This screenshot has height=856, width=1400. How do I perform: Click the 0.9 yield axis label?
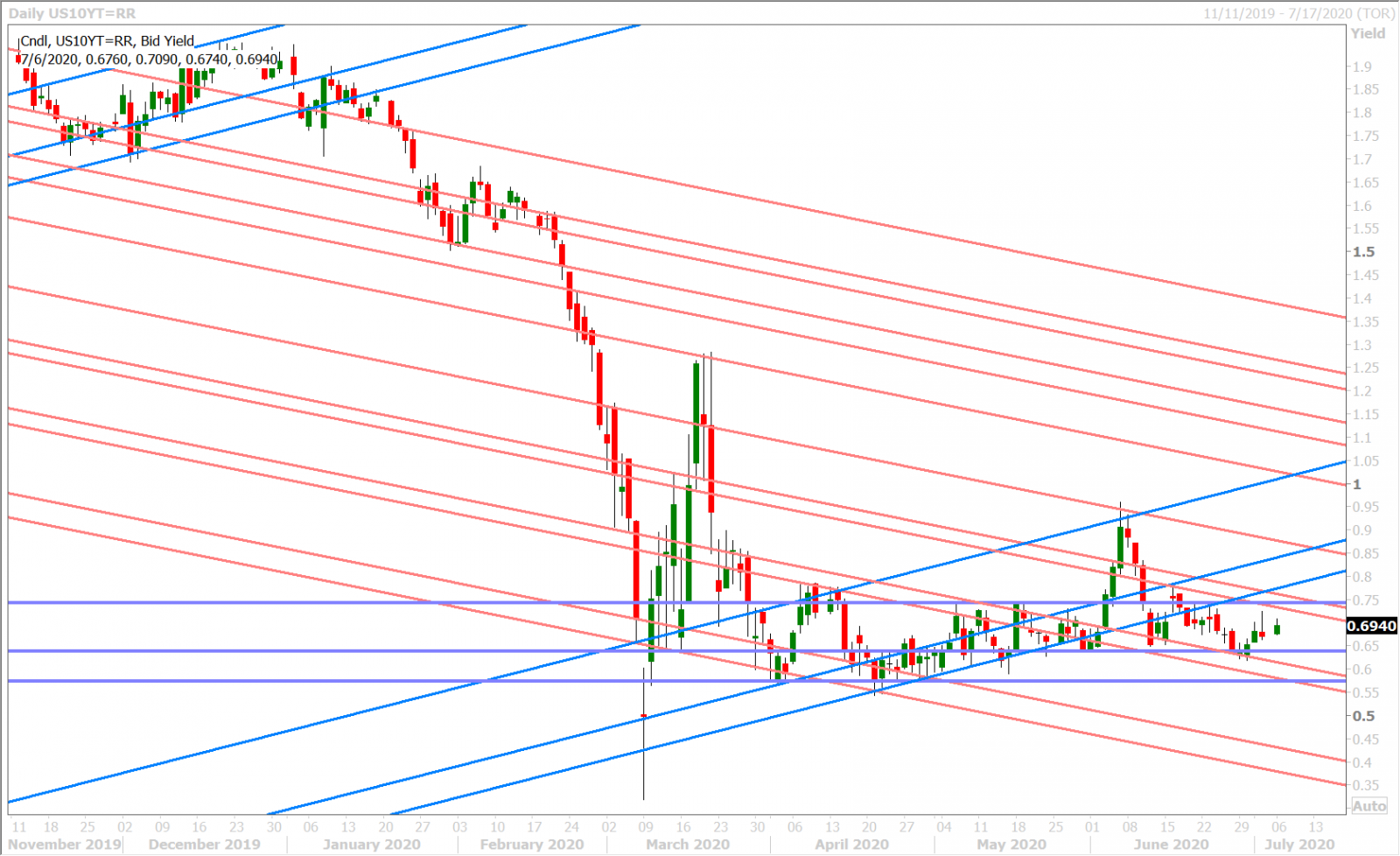coord(1361,530)
